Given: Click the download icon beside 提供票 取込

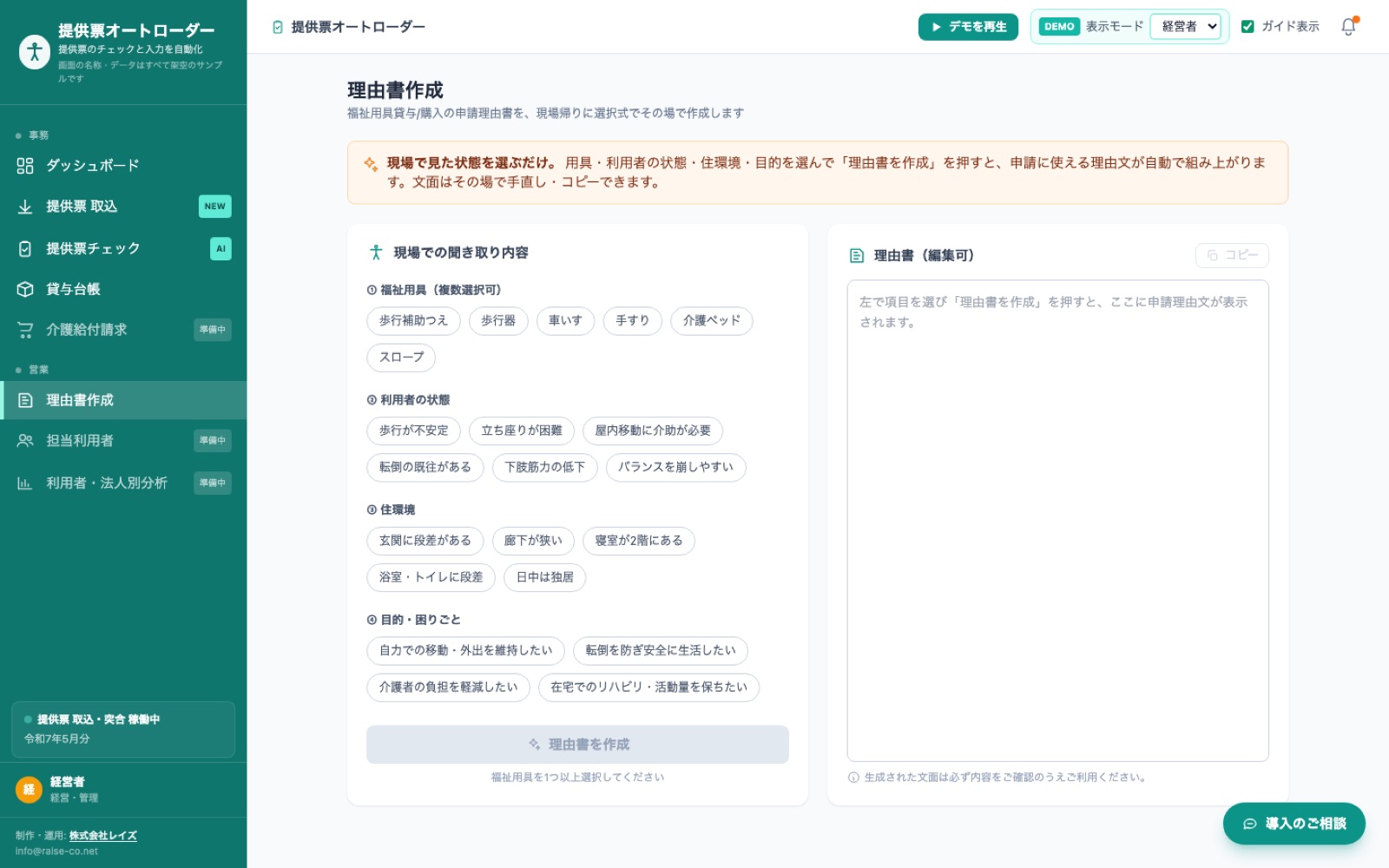Looking at the screenshot, I should click(x=25, y=207).
